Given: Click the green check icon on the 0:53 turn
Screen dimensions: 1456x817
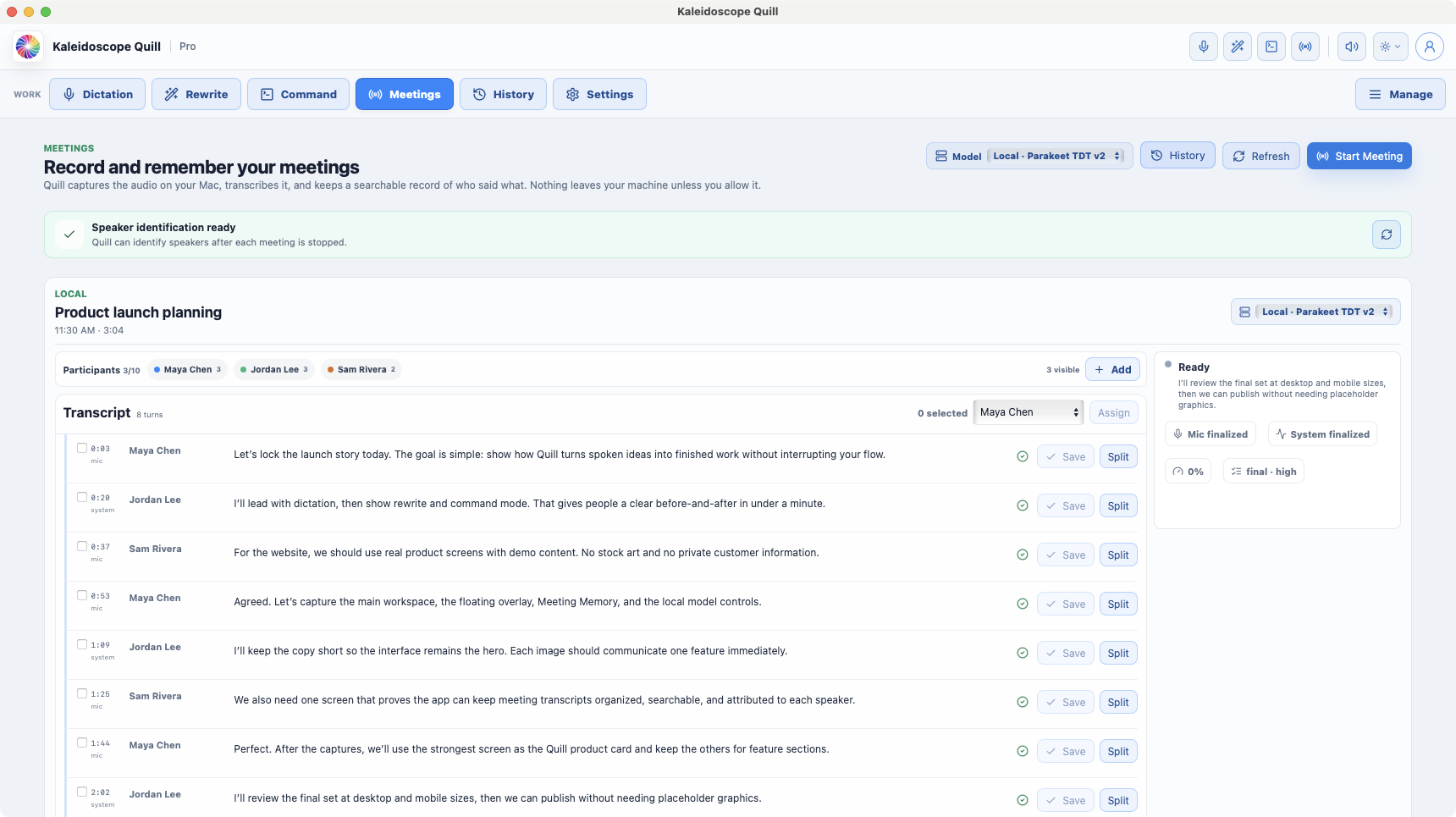Looking at the screenshot, I should (x=1022, y=604).
